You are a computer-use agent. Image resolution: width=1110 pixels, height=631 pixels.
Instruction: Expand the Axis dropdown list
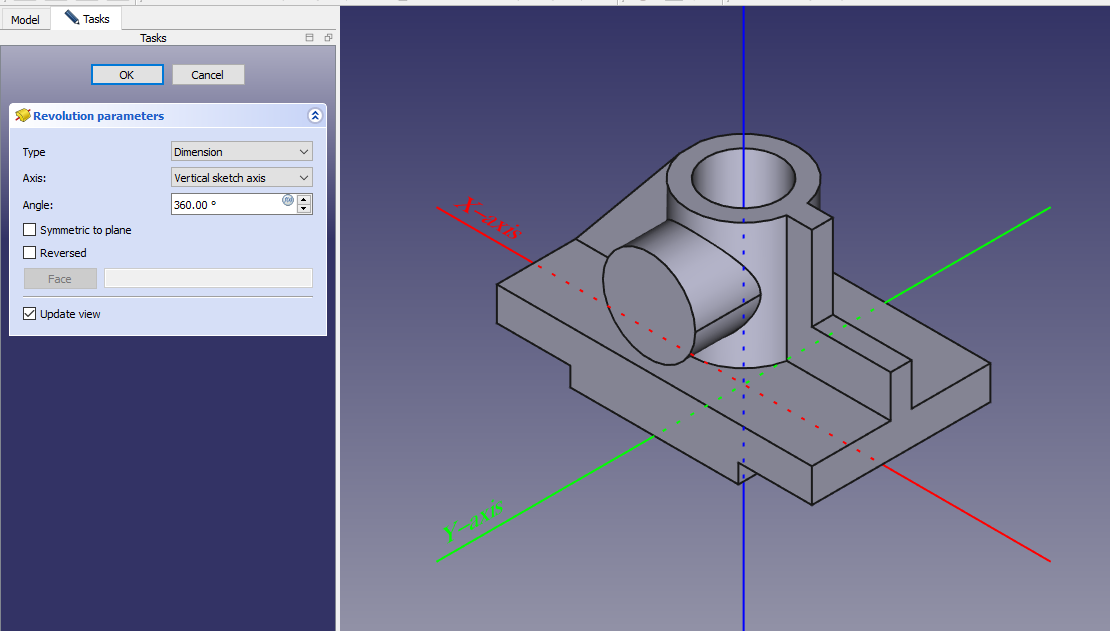[x=242, y=178]
